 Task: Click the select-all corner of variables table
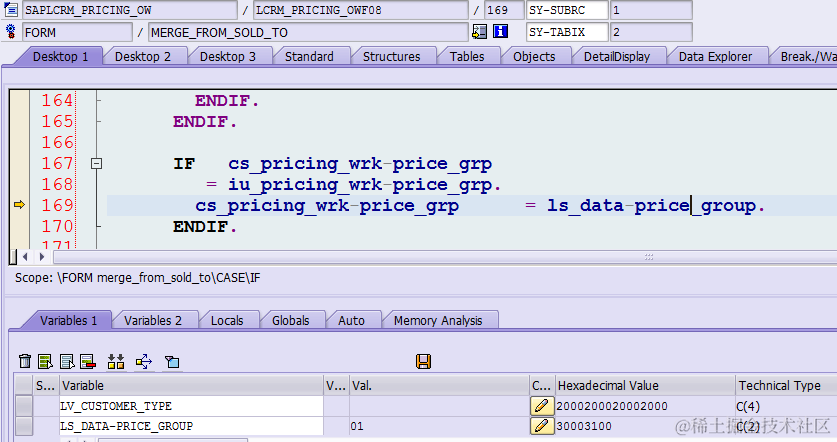coord(23,385)
